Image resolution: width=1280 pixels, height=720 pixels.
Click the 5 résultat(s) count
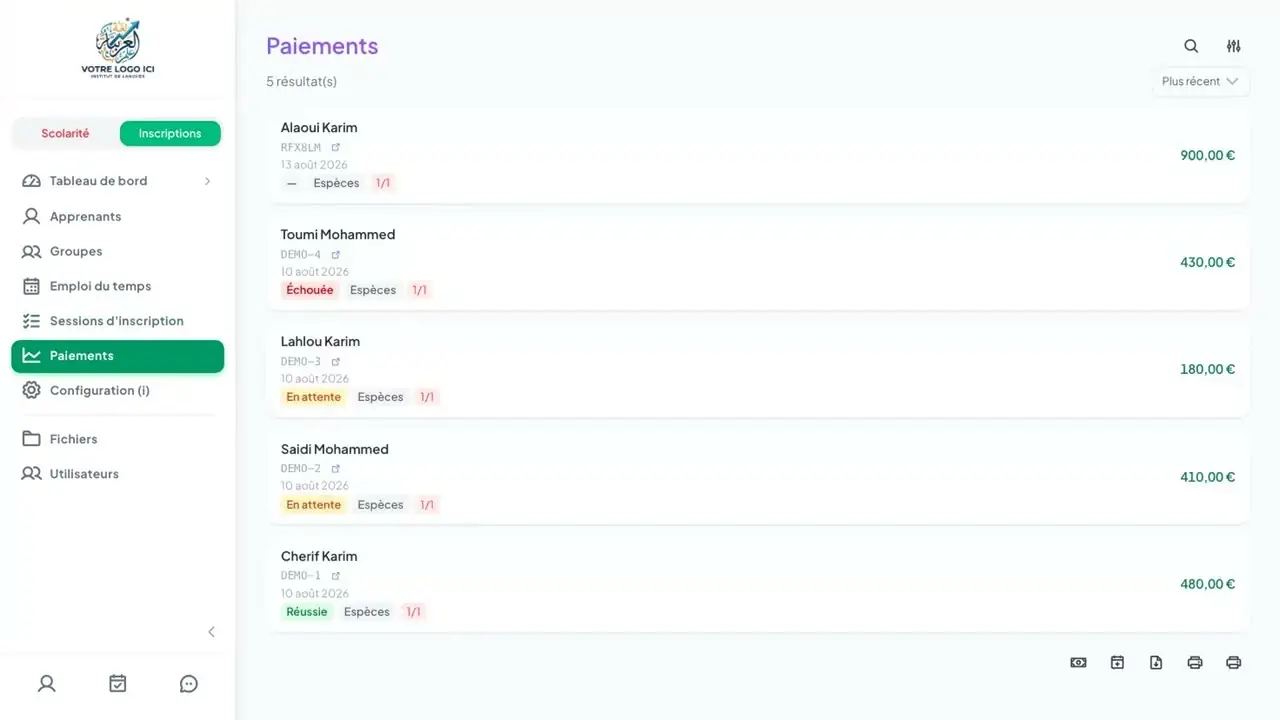[x=301, y=82]
